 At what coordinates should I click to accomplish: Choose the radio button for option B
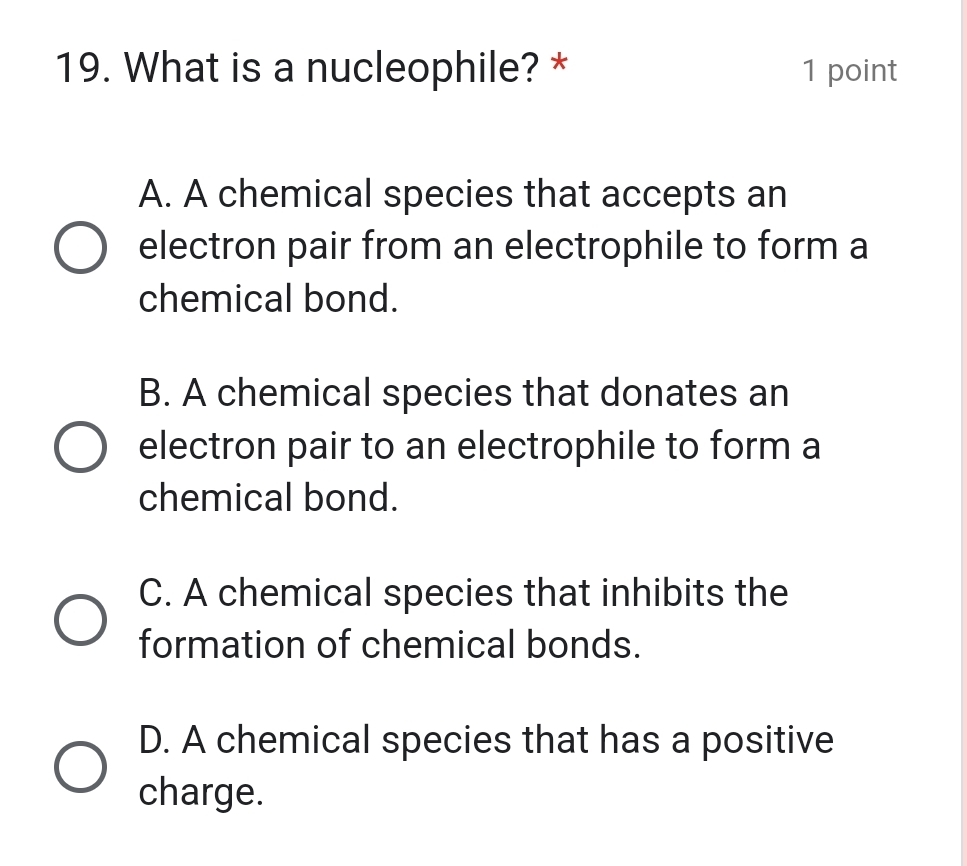(79, 447)
